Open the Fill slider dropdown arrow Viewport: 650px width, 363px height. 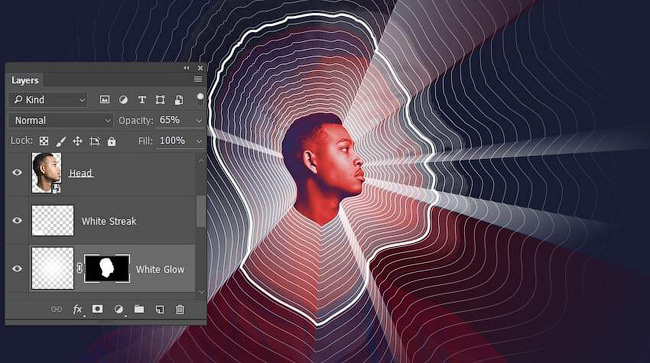199,141
